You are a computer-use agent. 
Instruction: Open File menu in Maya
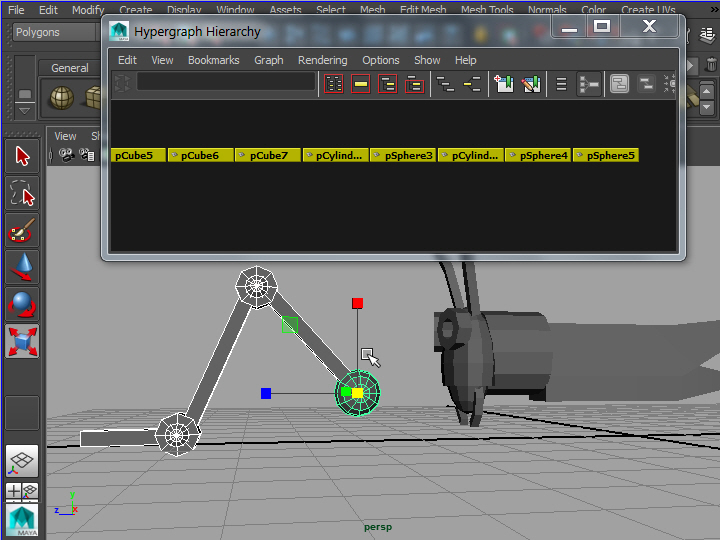click(x=16, y=9)
